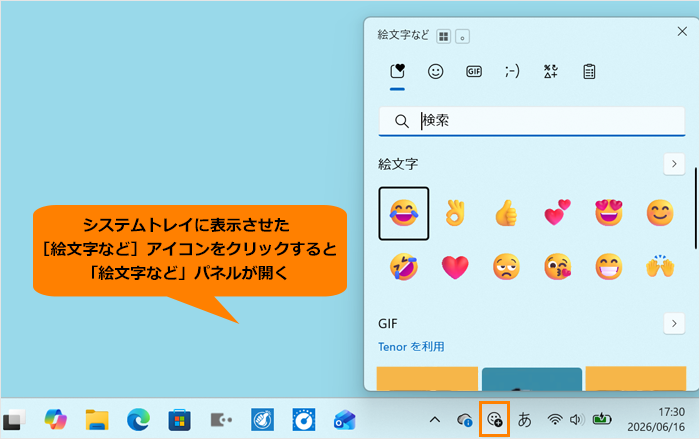Click the 検索 search field
Image resolution: width=700 pixels, height=439 pixels.
531,121
